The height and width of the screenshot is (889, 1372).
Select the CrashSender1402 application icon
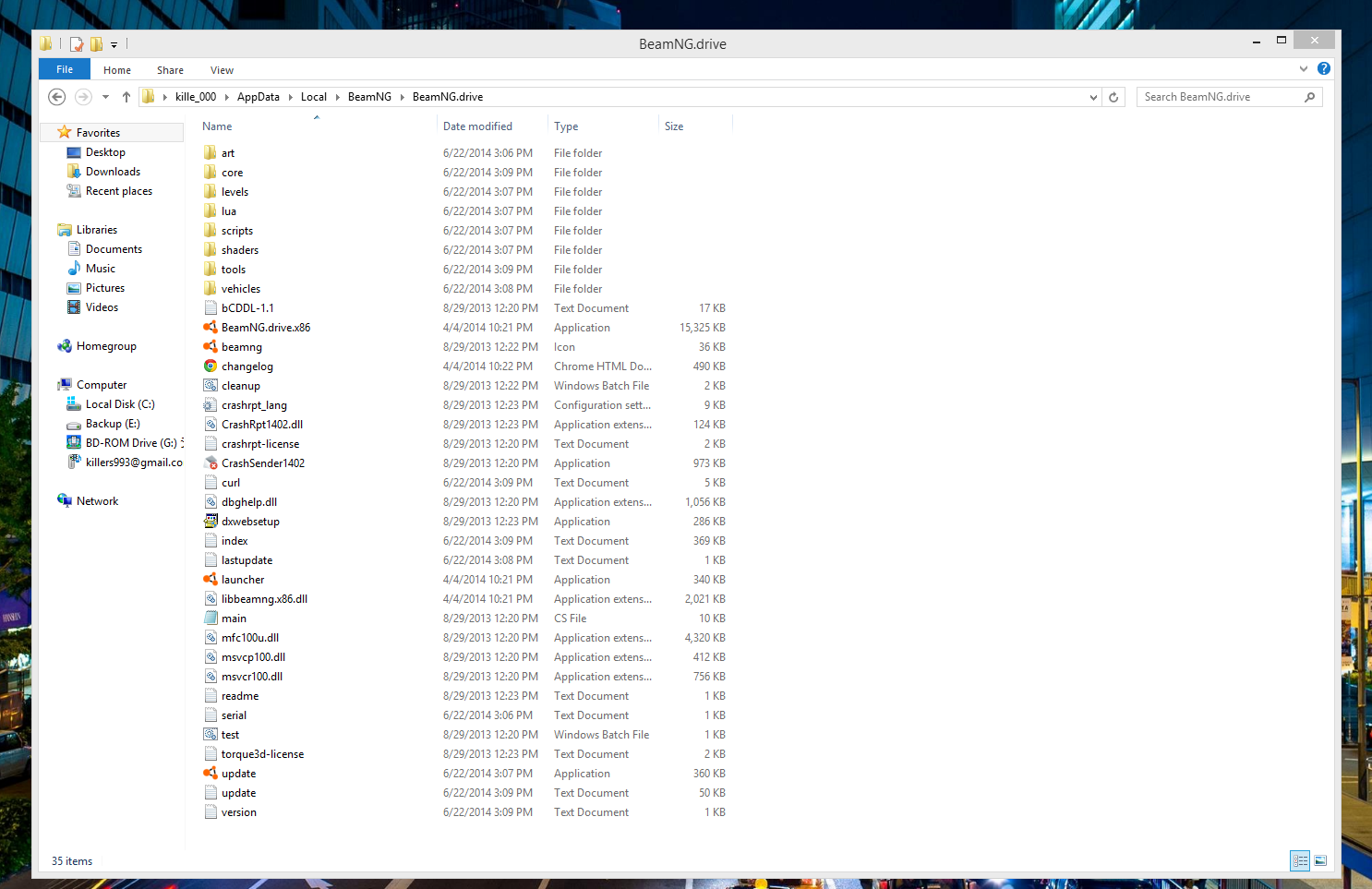click(x=211, y=463)
